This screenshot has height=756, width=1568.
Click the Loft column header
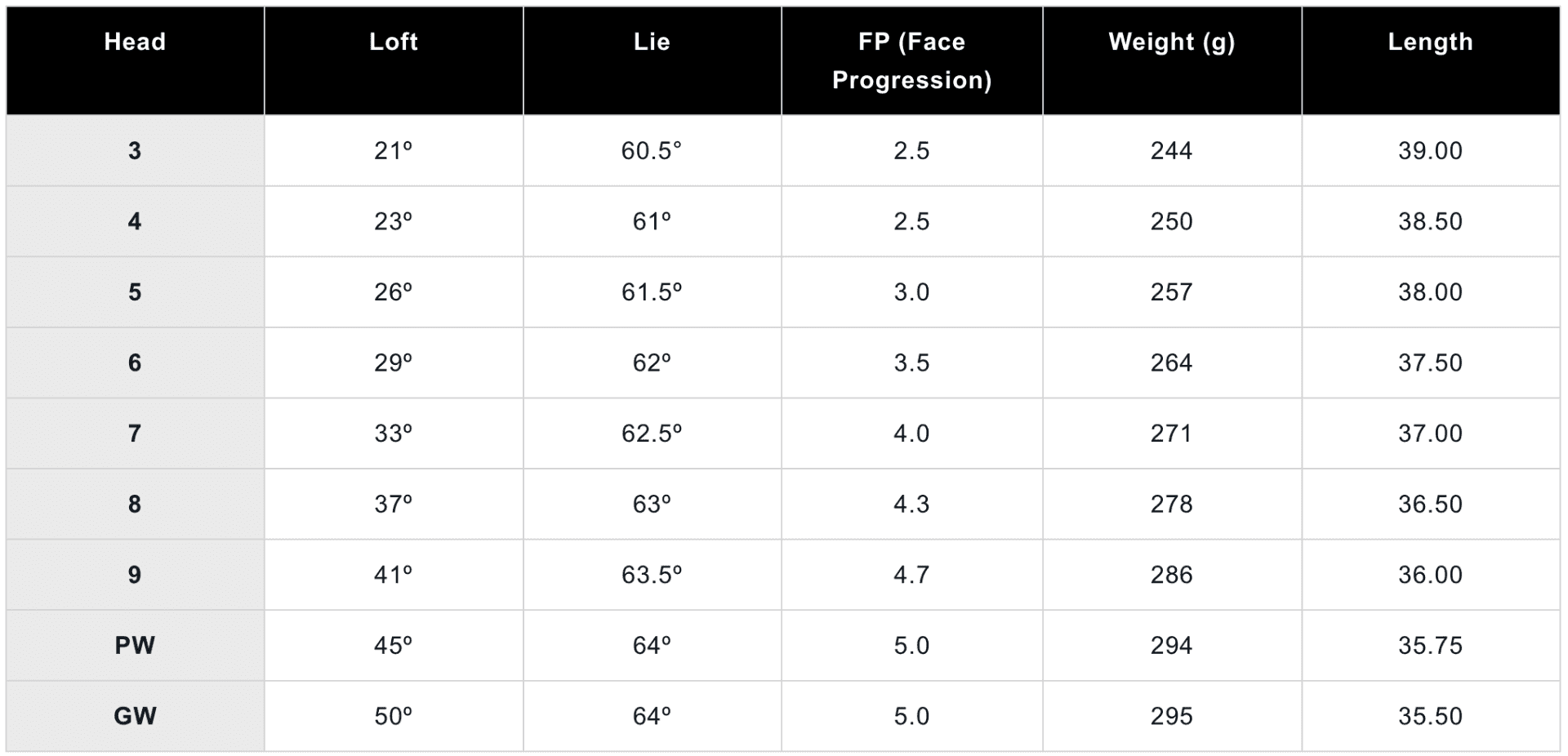(394, 42)
